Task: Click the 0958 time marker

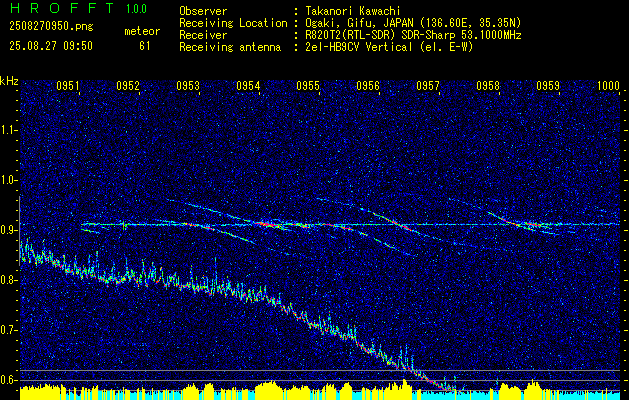Action: (488, 86)
